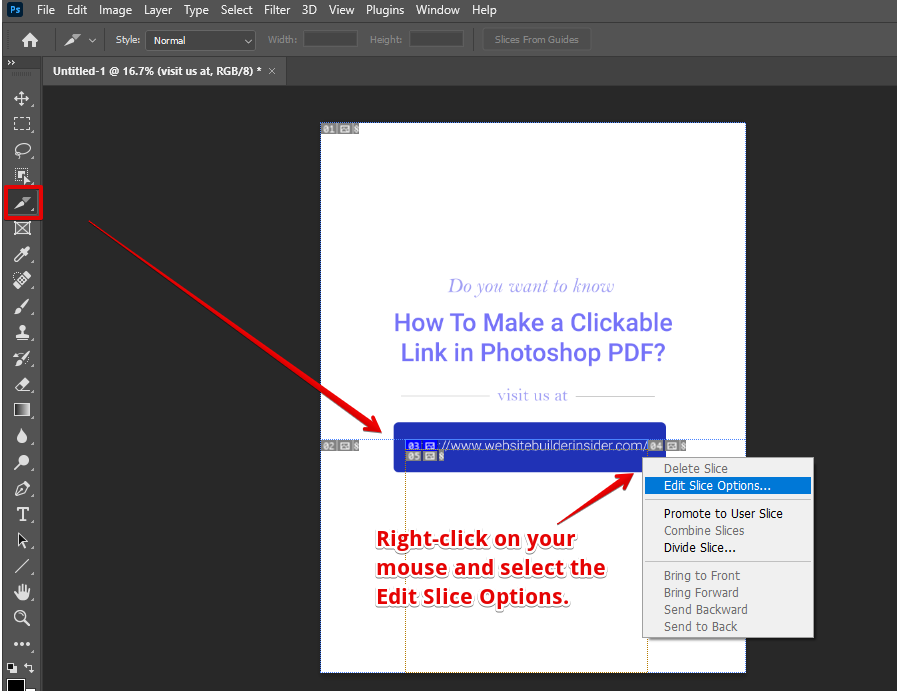This screenshot has height=691, width=897.
Task: Select the Eyedropper tool
Action: point(21,254)
